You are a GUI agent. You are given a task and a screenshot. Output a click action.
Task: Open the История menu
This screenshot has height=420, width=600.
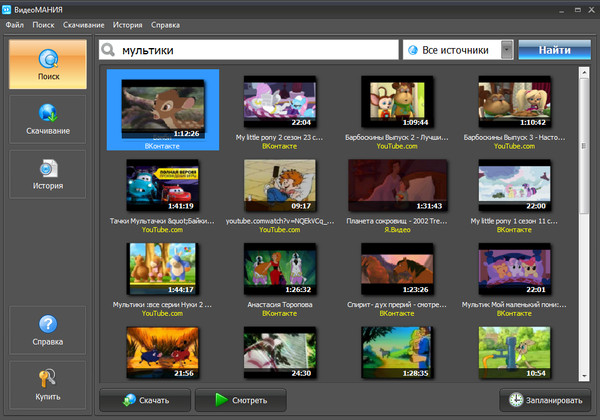click(x=127, y=25)
